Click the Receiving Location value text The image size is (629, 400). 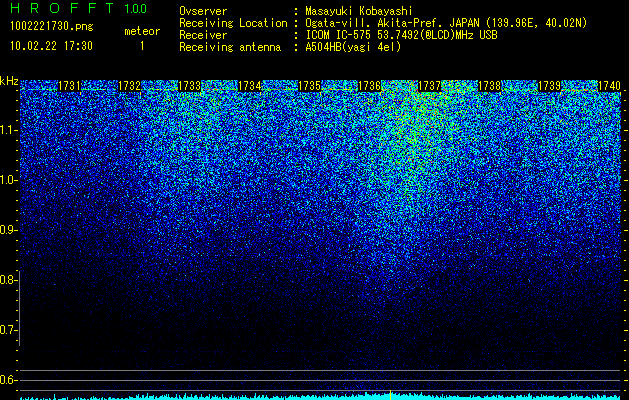446,23
